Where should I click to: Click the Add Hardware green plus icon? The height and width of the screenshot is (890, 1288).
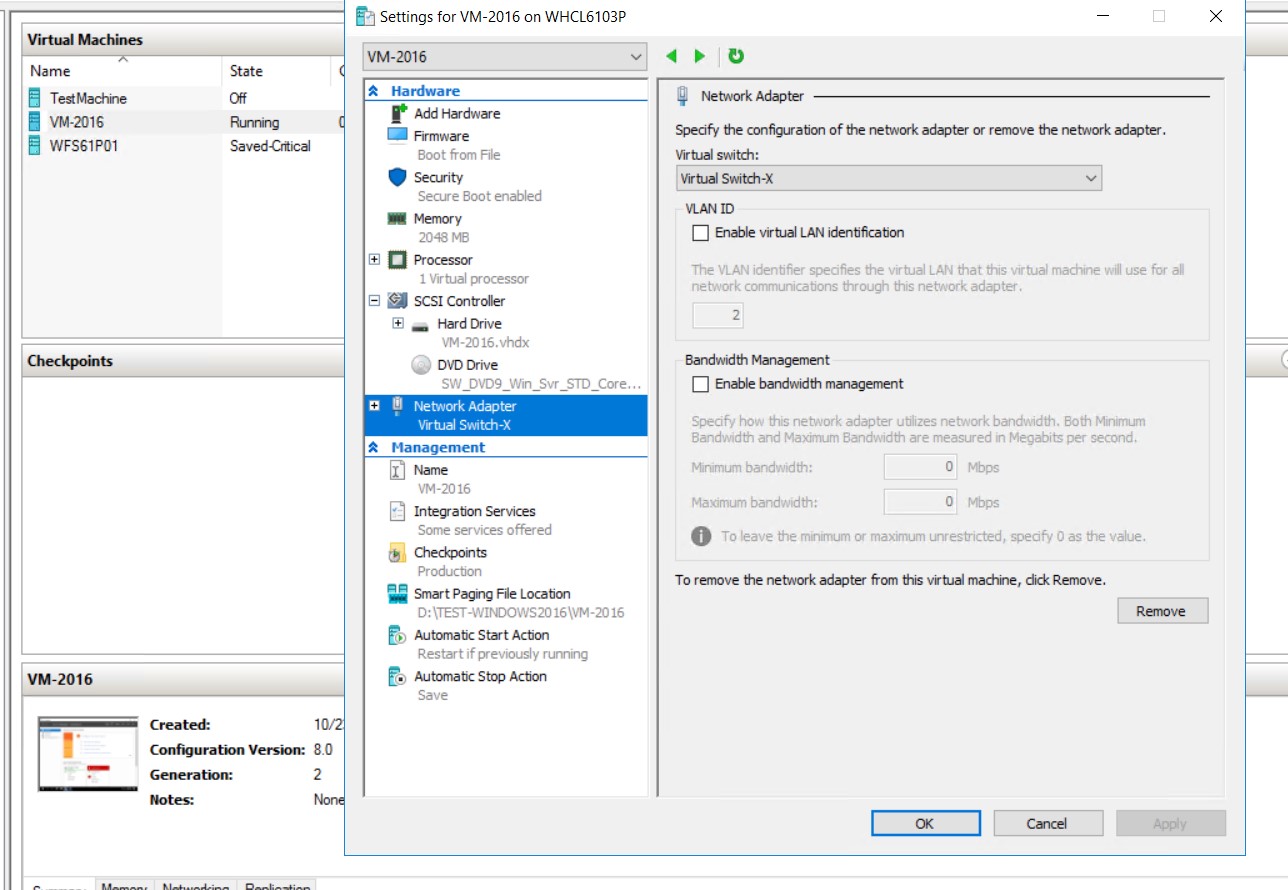(x=396, y=113)
